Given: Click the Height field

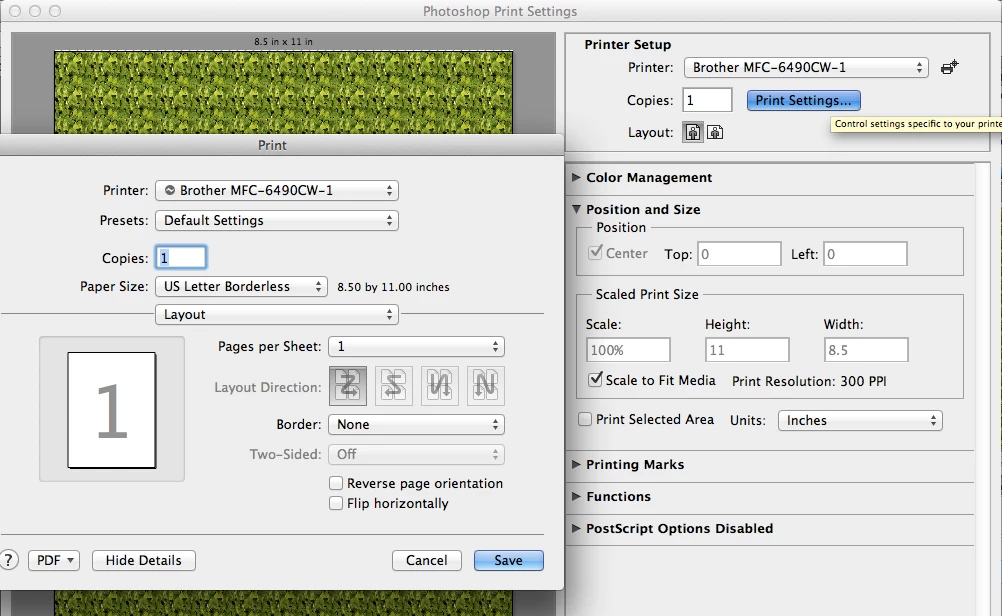Looking at the screenshot, I should tap(748, 350).
